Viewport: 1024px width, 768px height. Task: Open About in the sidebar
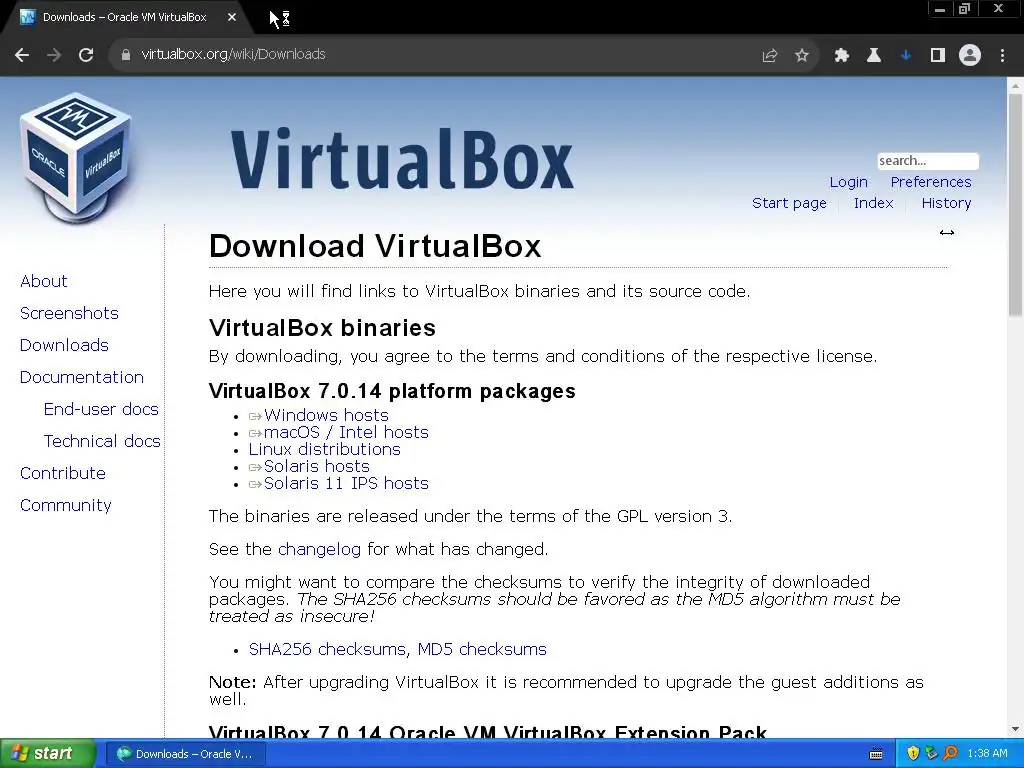(44, 281)
